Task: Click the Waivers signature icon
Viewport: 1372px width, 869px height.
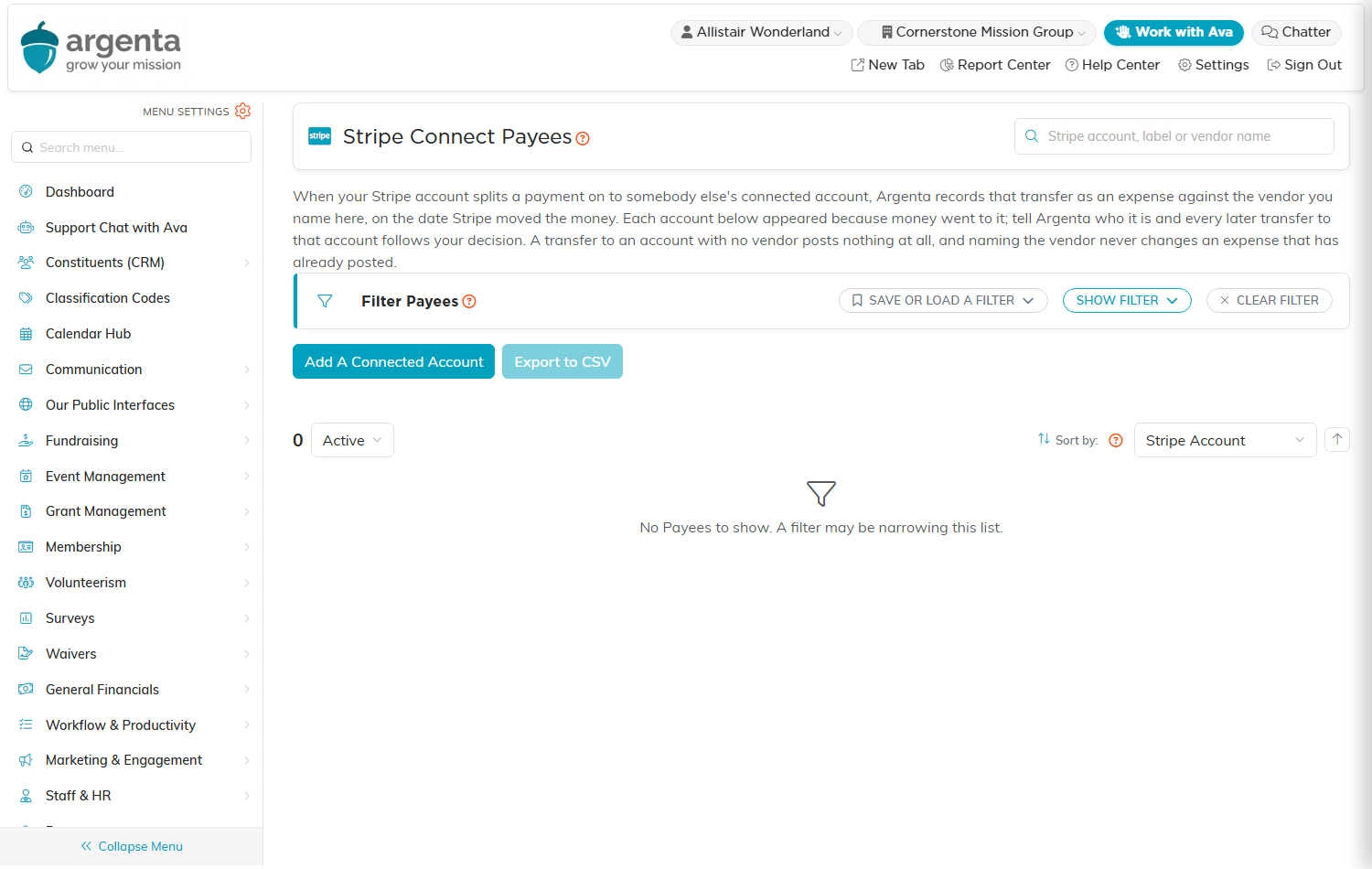Action: click(26, 654)
